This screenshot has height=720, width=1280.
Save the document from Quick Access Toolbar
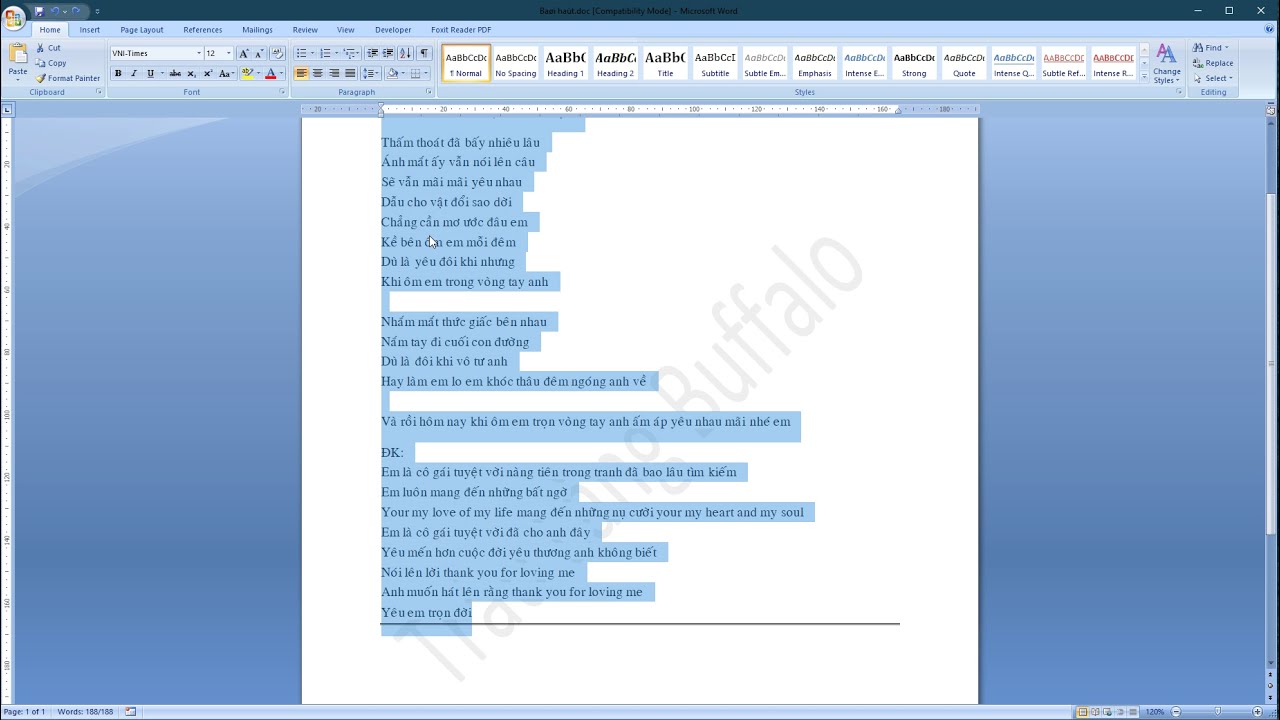pos(39,11)
